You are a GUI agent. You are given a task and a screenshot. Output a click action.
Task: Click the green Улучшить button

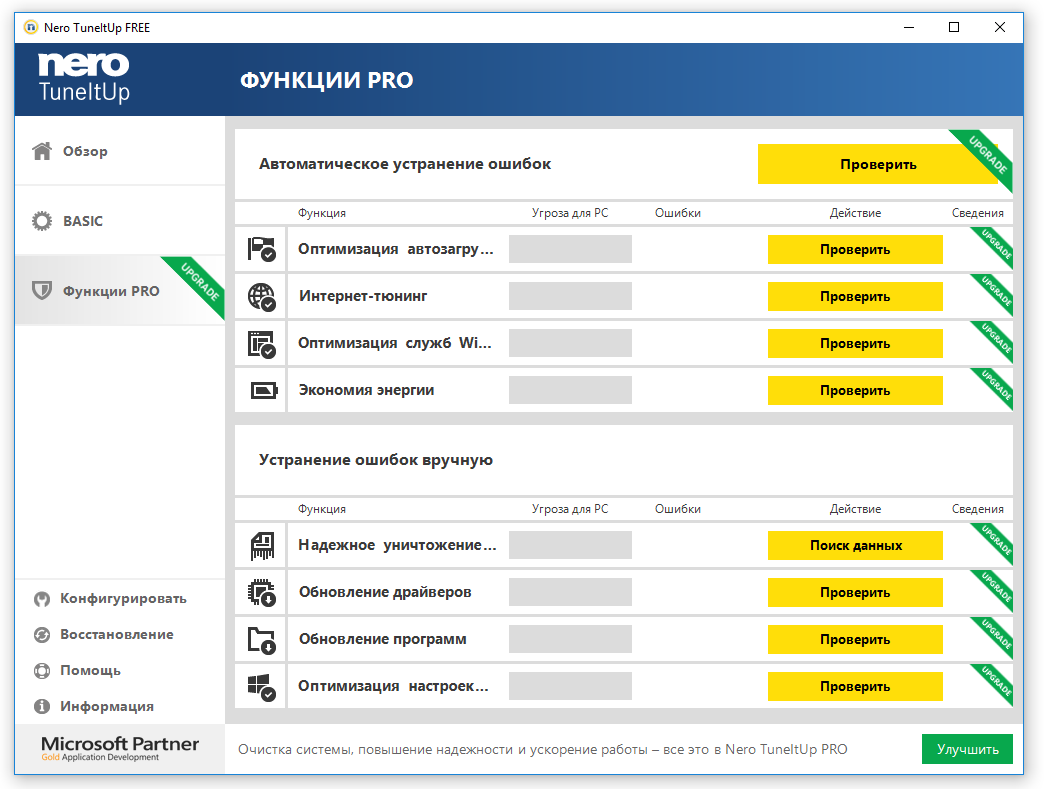pos(967,750)
